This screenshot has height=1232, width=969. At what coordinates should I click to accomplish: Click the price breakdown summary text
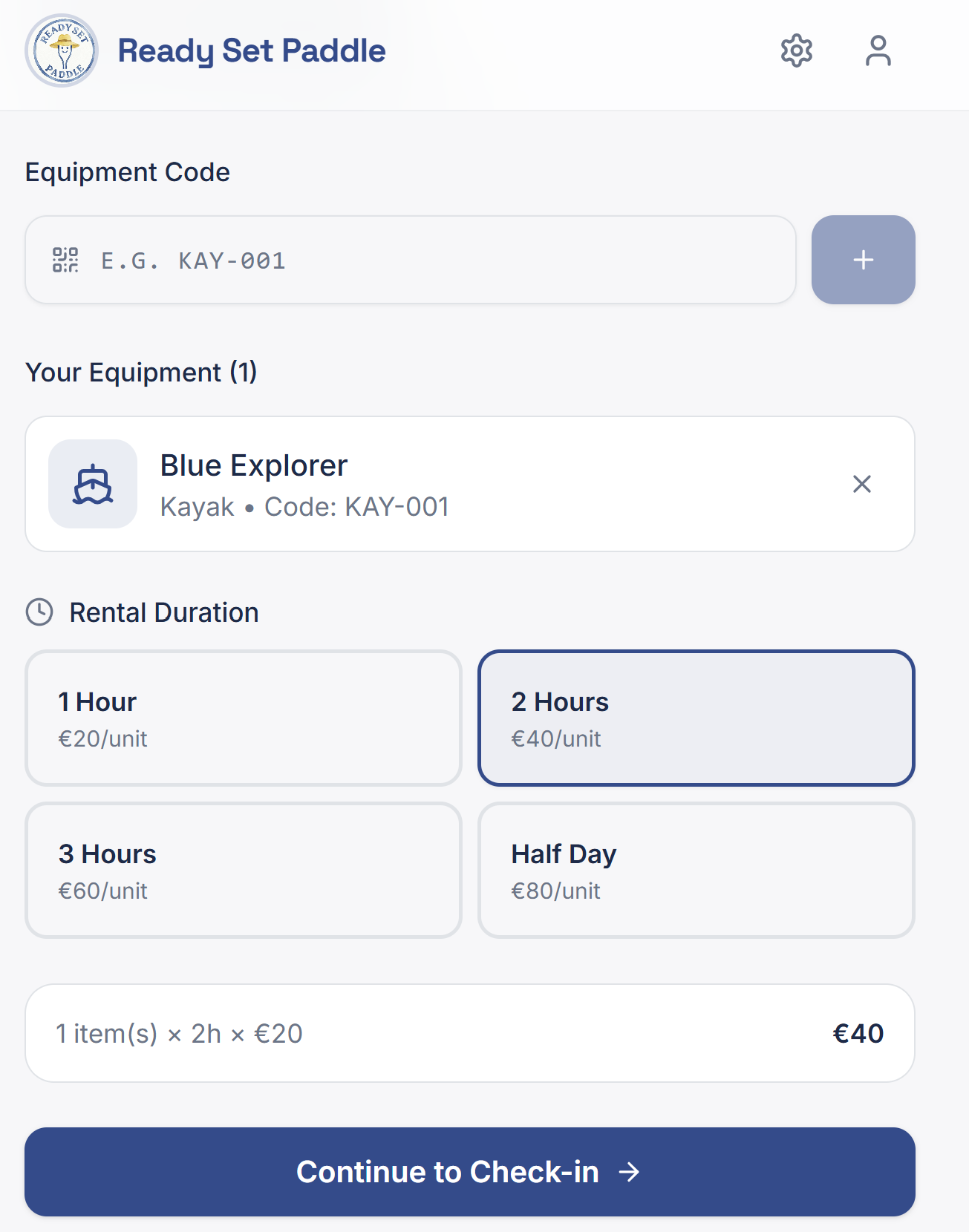point(179,1033)
